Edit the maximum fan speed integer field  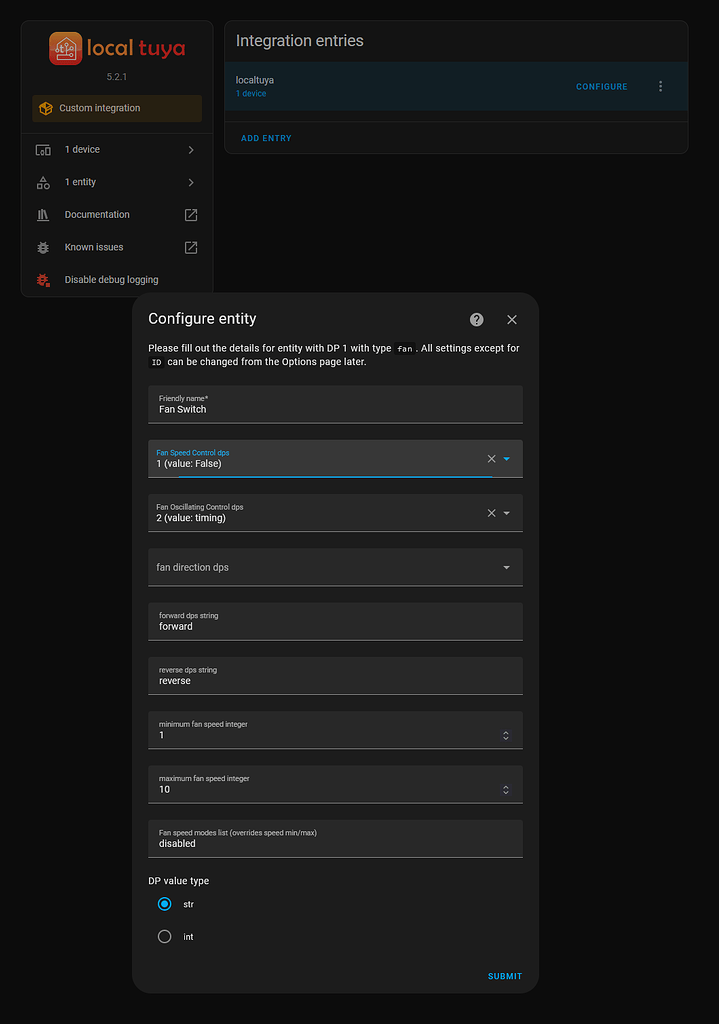click(336, 784)
